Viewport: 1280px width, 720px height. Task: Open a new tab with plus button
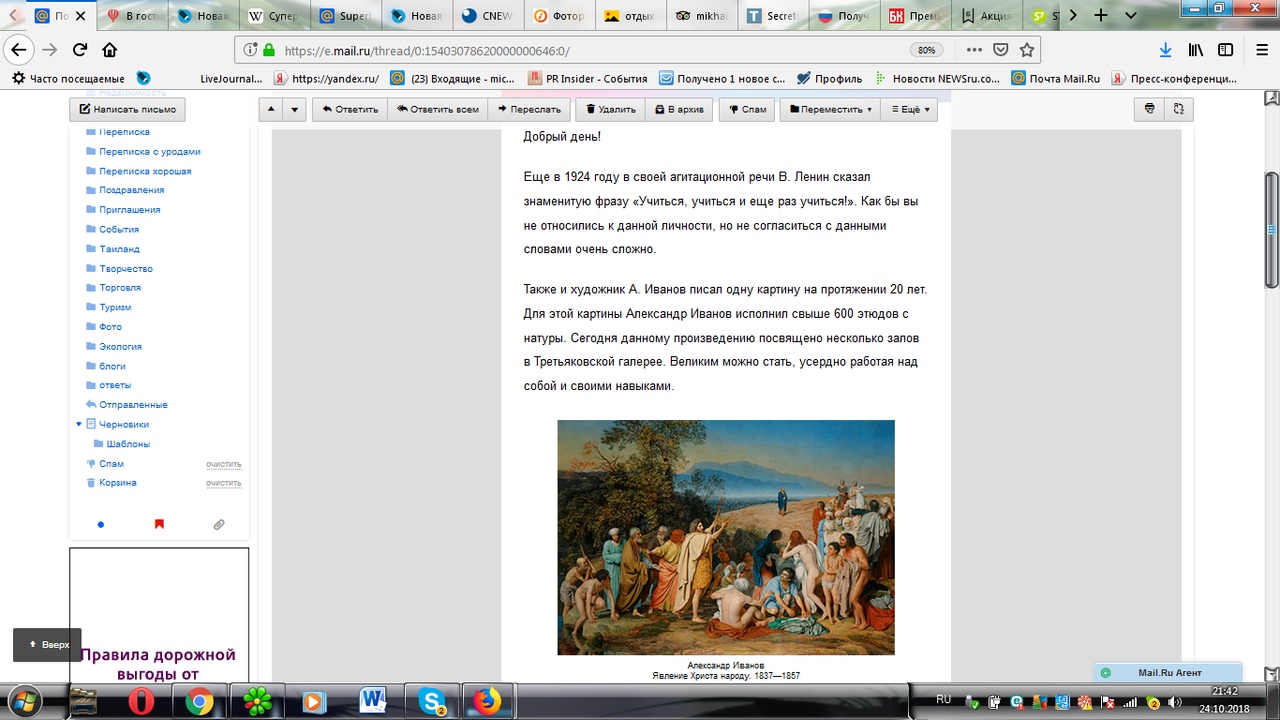[x=1102, y=16]
